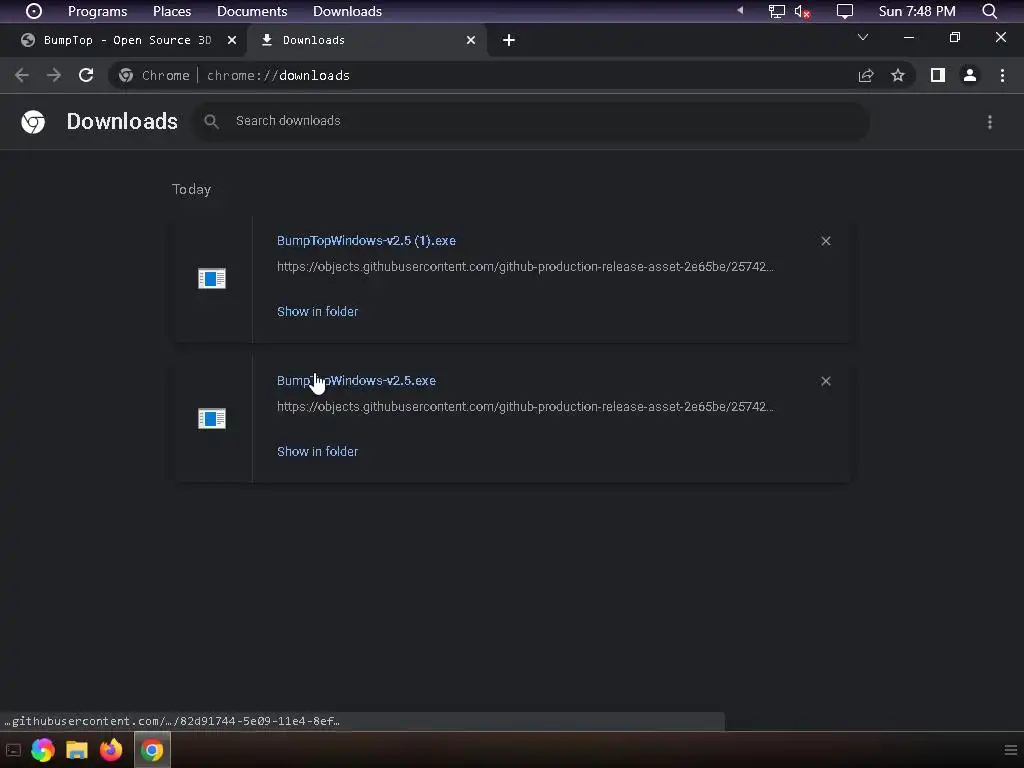Click file icon of BumpTopWindows-v2.5.exe
This screenshot has height=768, width=1024.
(x=212, y=419)
